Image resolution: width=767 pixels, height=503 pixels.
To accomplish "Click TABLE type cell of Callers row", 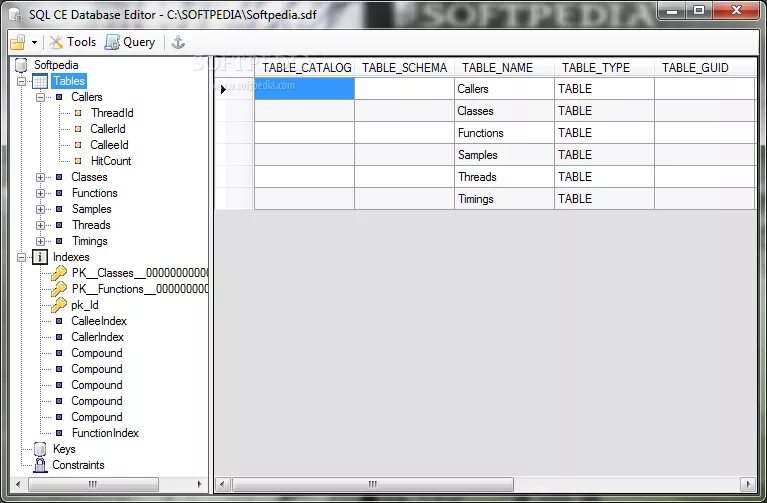I will 604,89.
